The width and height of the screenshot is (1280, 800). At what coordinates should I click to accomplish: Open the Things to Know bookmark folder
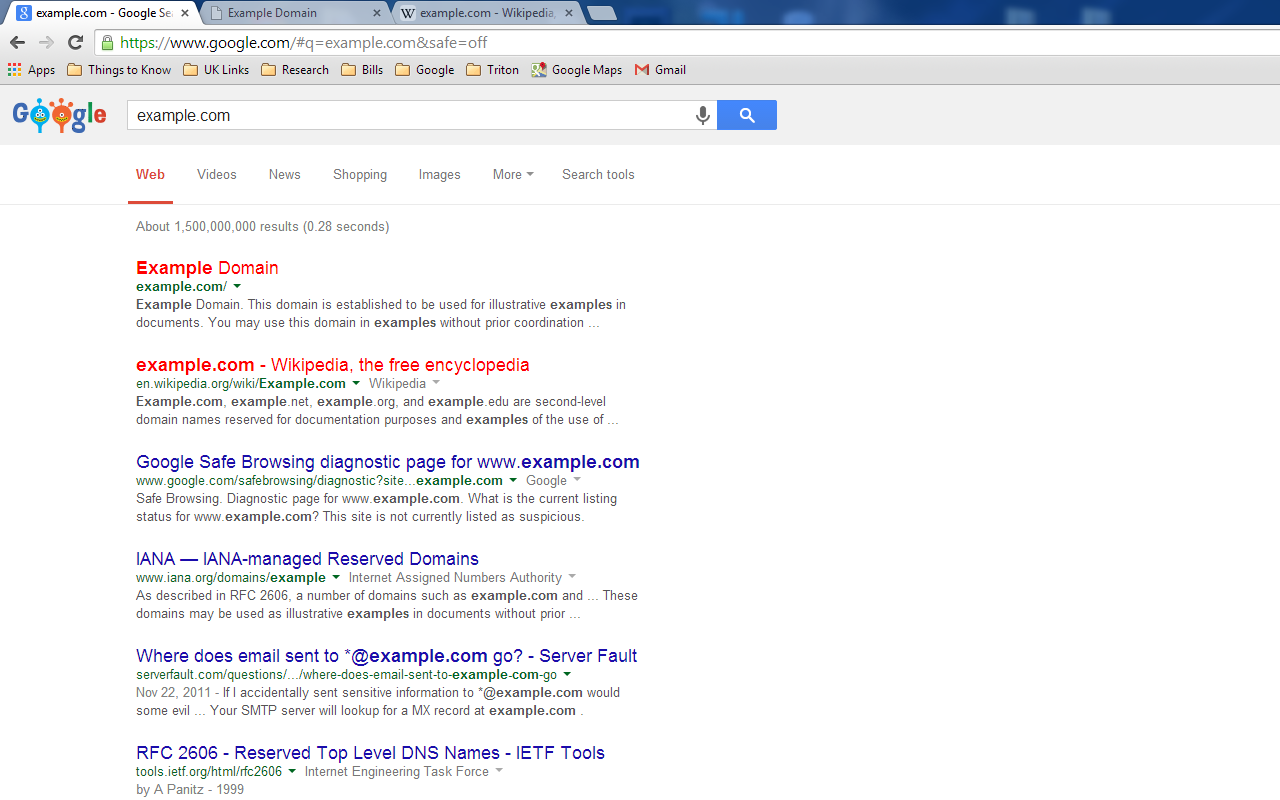tap(119, 70)
